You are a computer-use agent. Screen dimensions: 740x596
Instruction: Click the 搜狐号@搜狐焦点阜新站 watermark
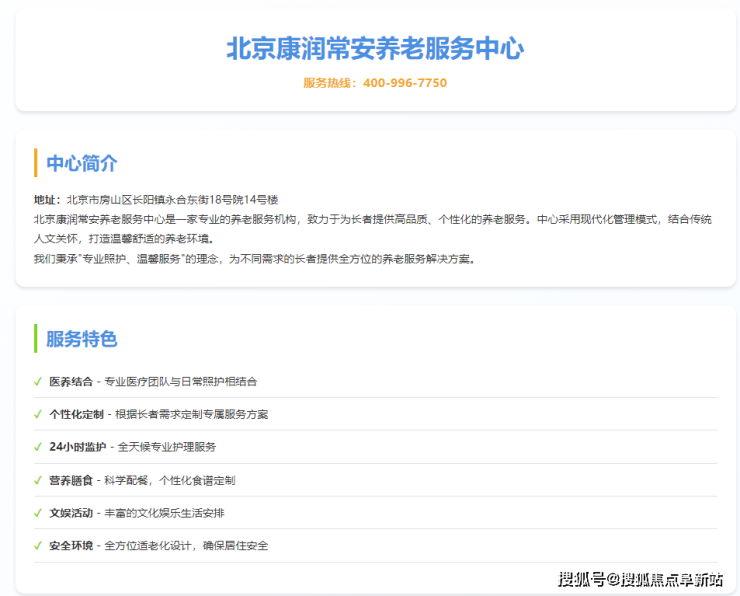tap(640, 578)
